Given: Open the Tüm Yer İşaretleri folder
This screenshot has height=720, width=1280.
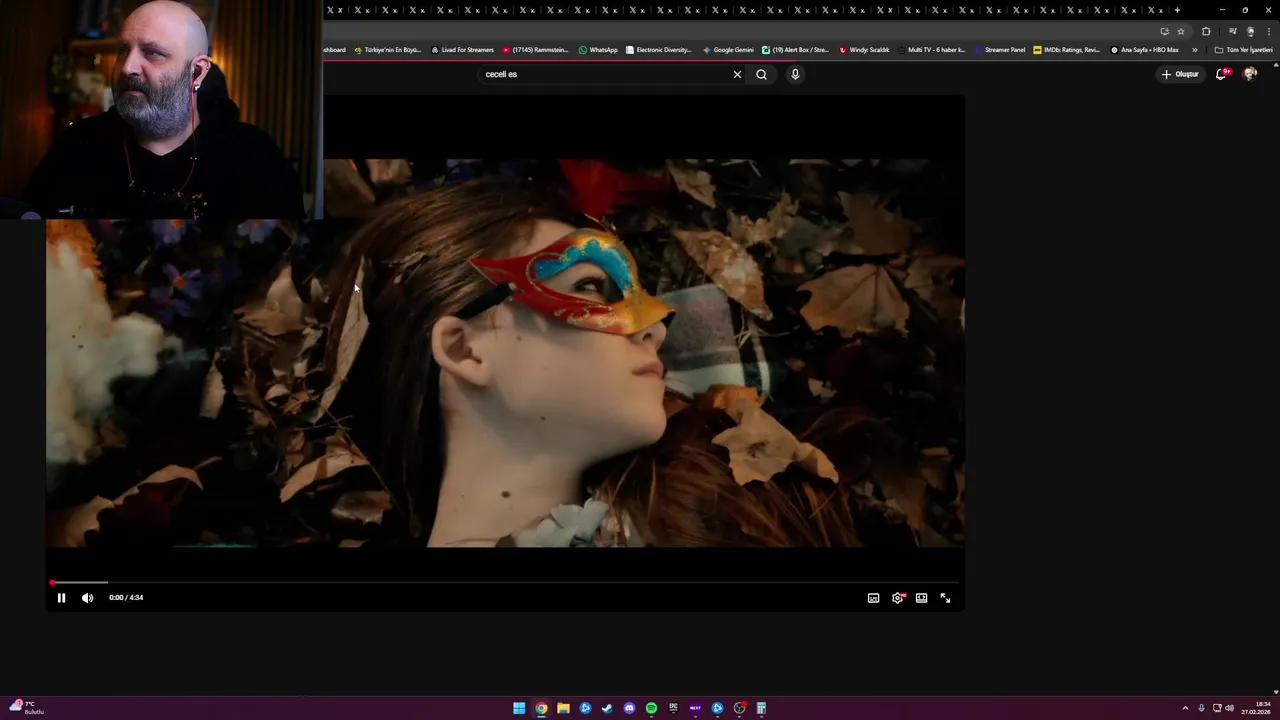Looking at the screenshot, I should [x=1243, y=50].
